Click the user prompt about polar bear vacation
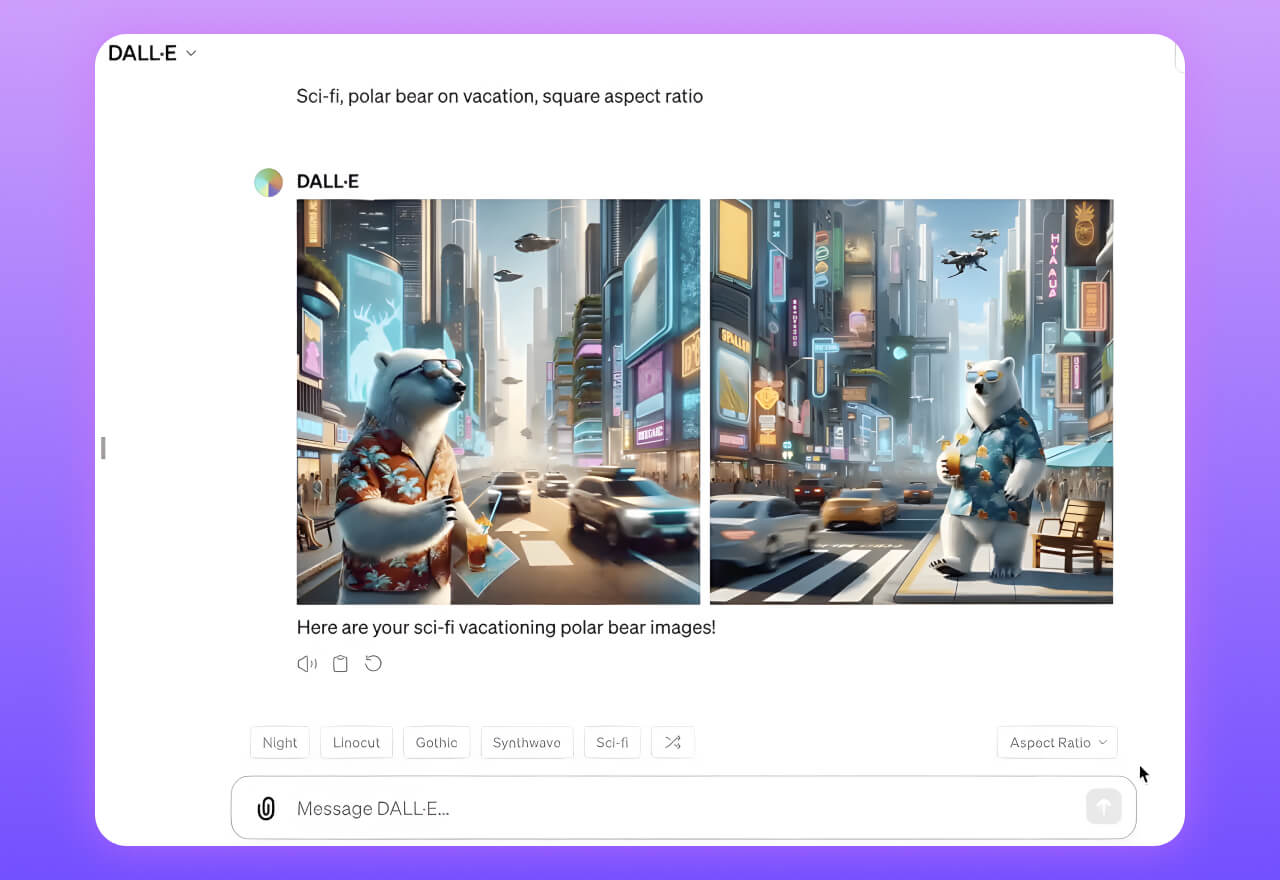Viewport: 1280px width, 880px height. pos(499,97)
